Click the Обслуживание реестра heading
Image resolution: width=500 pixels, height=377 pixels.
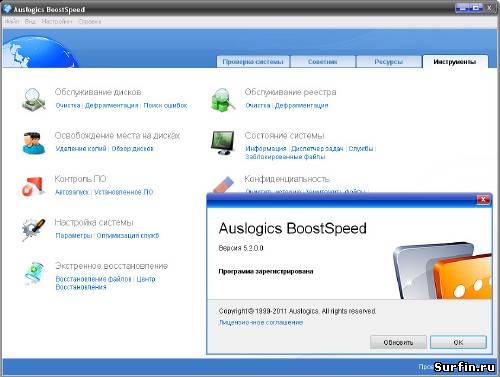[x=290, y=92]
